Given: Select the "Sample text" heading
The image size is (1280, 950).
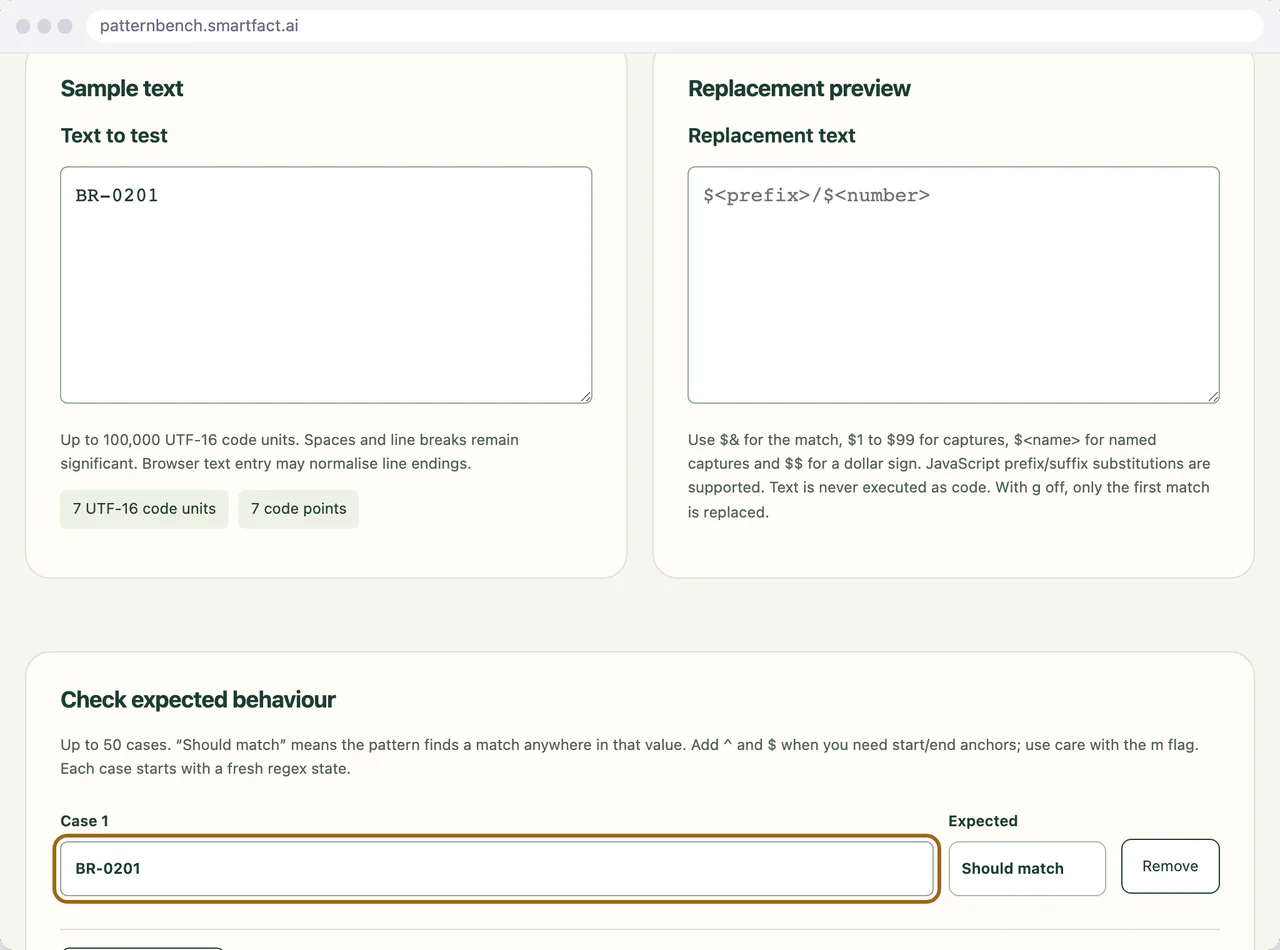Looking at the screenshot, I should click(122, 88).
